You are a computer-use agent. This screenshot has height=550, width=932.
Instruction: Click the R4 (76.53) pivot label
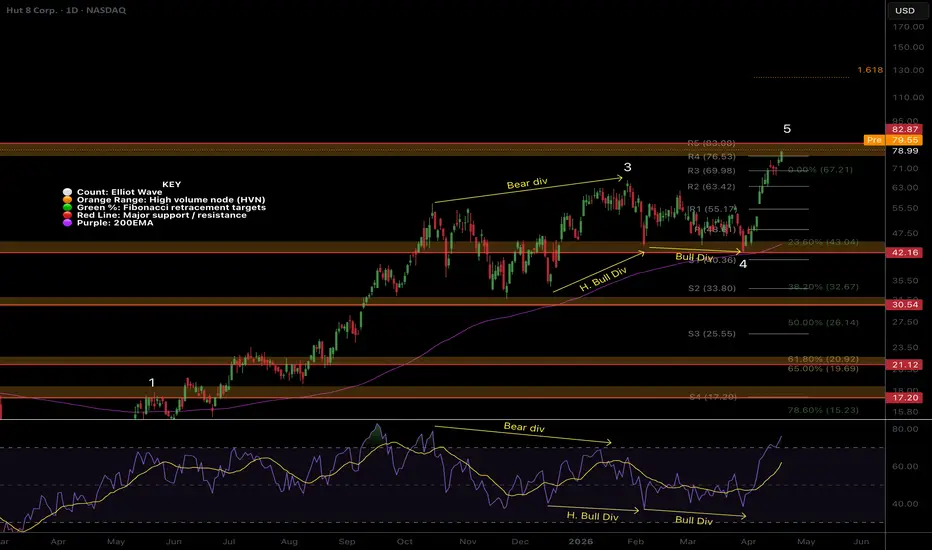(x=711, y=157)
